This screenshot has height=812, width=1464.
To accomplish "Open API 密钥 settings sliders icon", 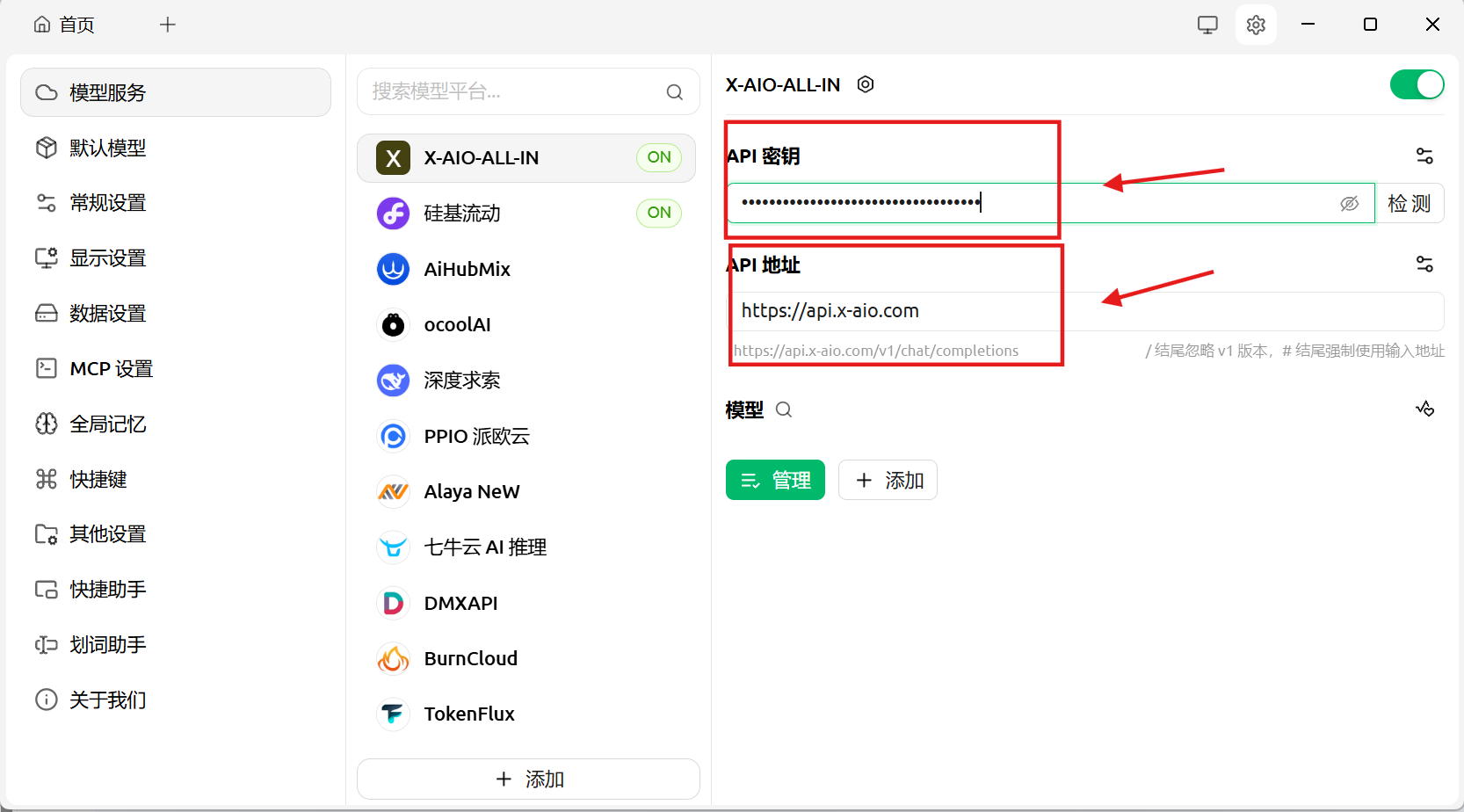I will pyautogui.click(x=1424, y=156).
